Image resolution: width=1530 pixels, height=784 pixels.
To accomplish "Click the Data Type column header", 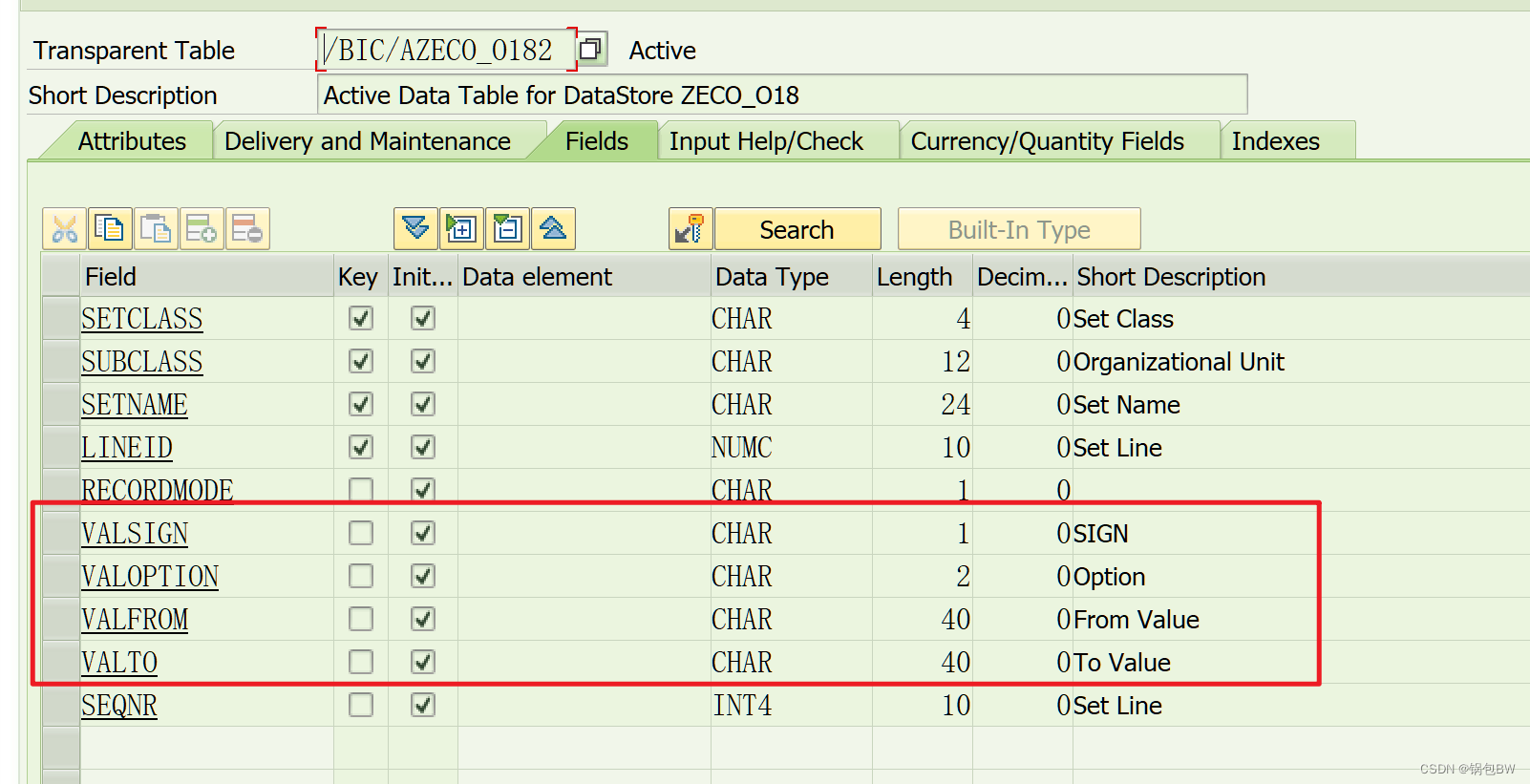I will pyautogui.click(x=792, y=276).
